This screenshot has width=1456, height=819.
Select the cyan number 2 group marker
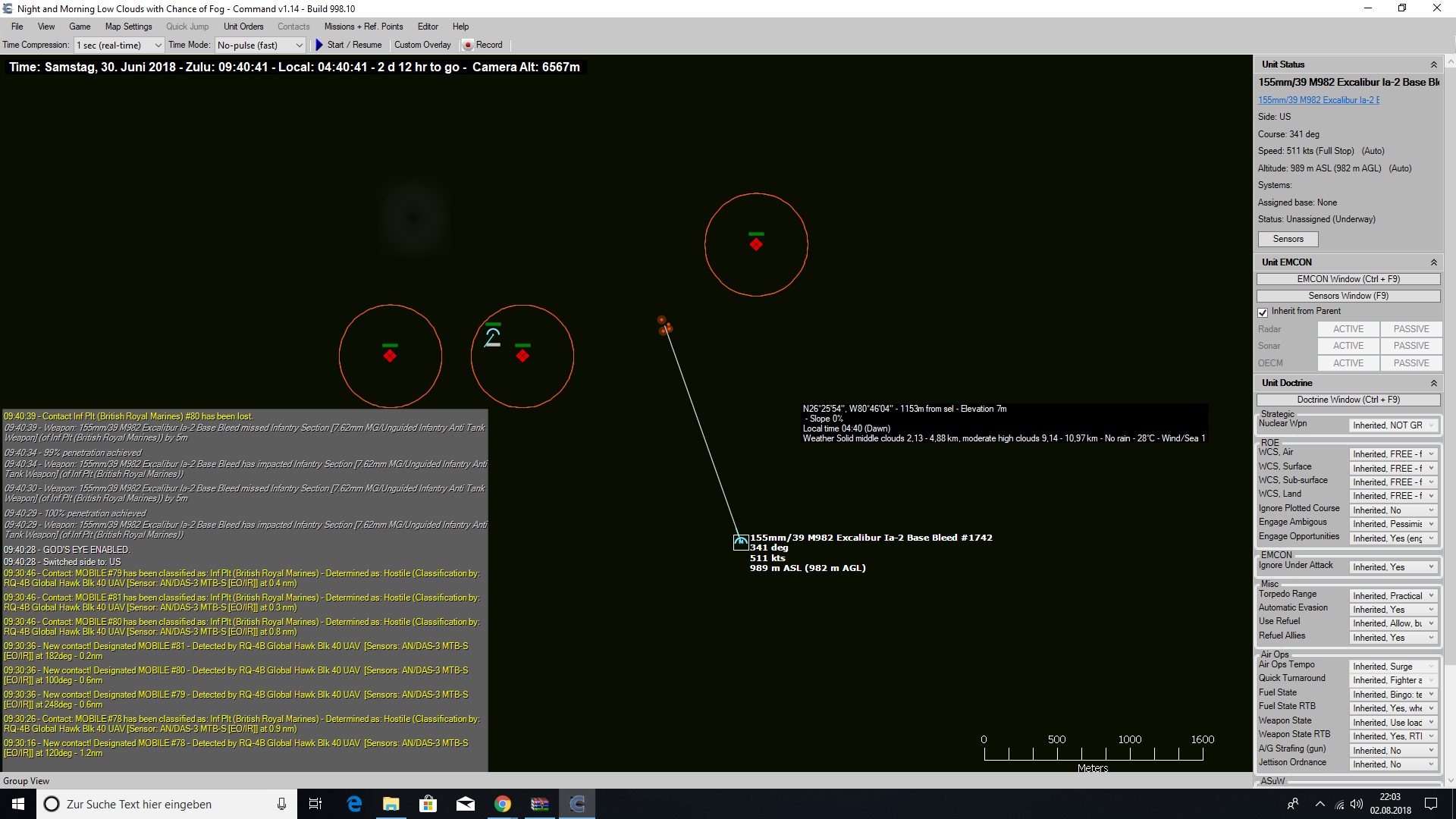(492, 337)
